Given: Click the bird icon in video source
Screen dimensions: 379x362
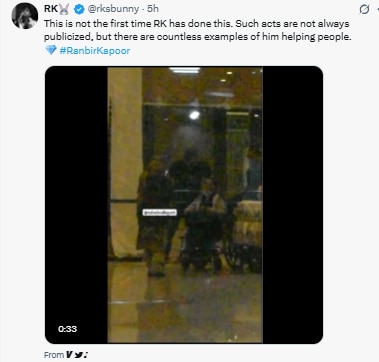Looking at the screenshot, I should point(78,355).
